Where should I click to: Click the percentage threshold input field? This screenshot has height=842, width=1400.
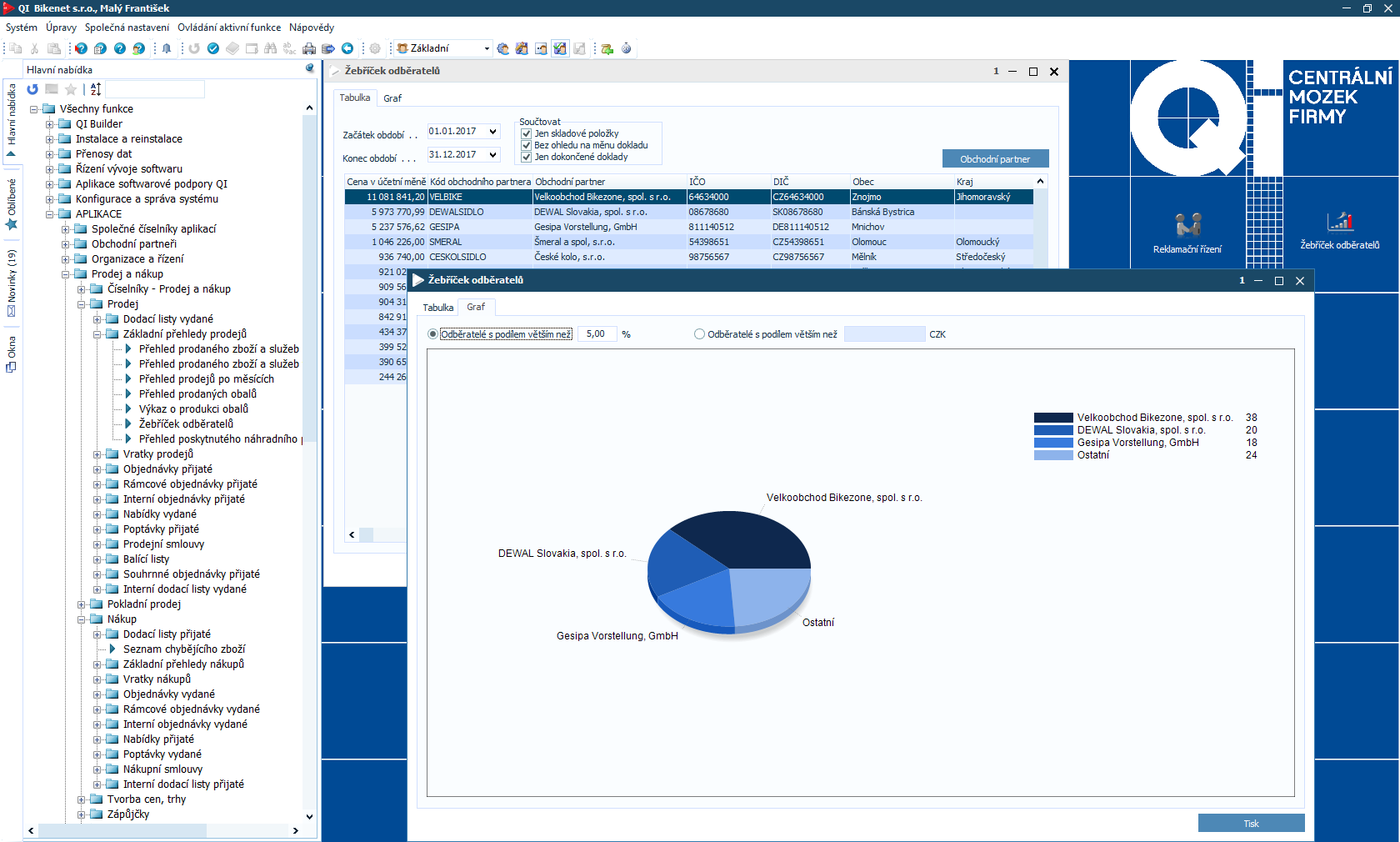[596, 334]
